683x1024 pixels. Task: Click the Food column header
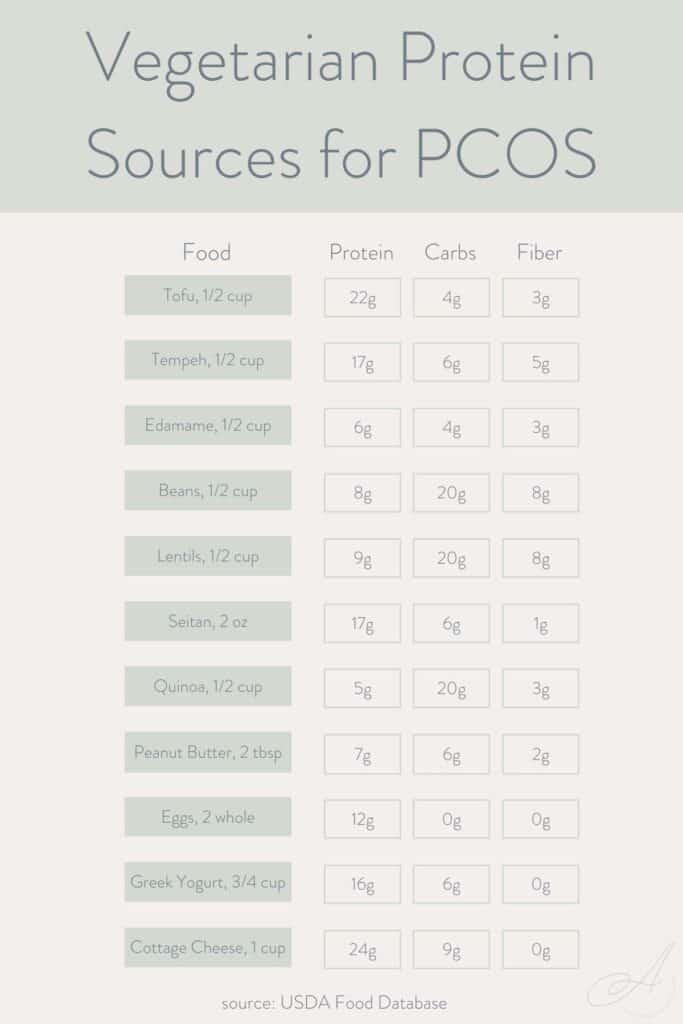pyautogui.click(x=207, y=252)
